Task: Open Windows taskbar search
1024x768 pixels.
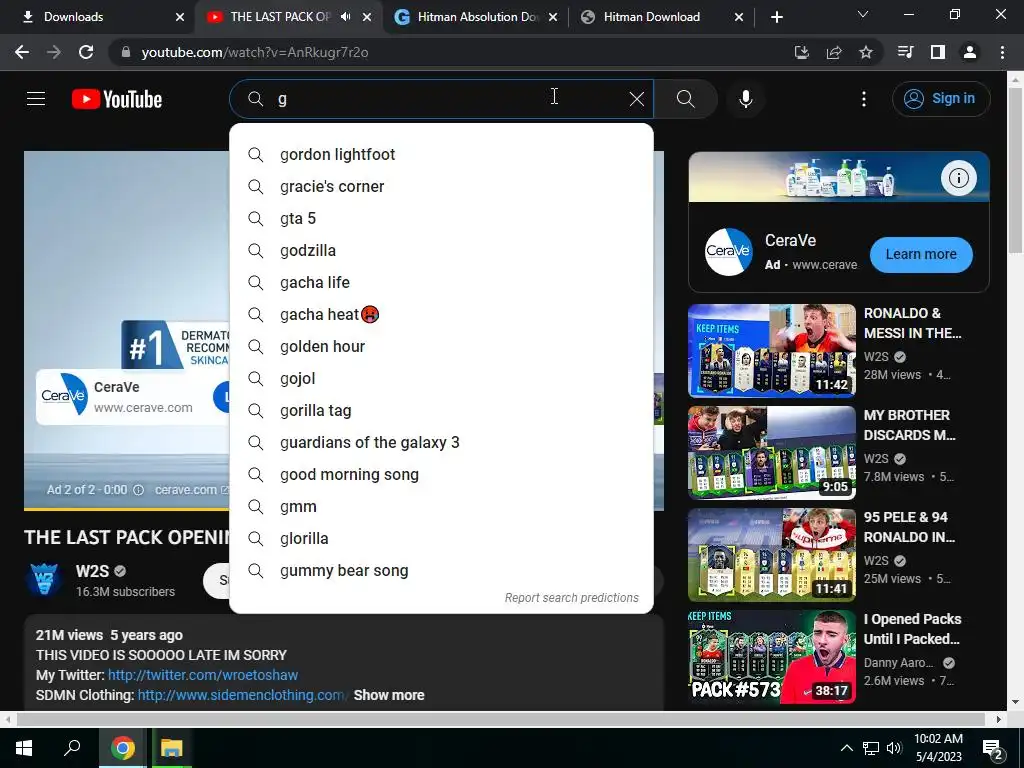Action: pos(72,748)
